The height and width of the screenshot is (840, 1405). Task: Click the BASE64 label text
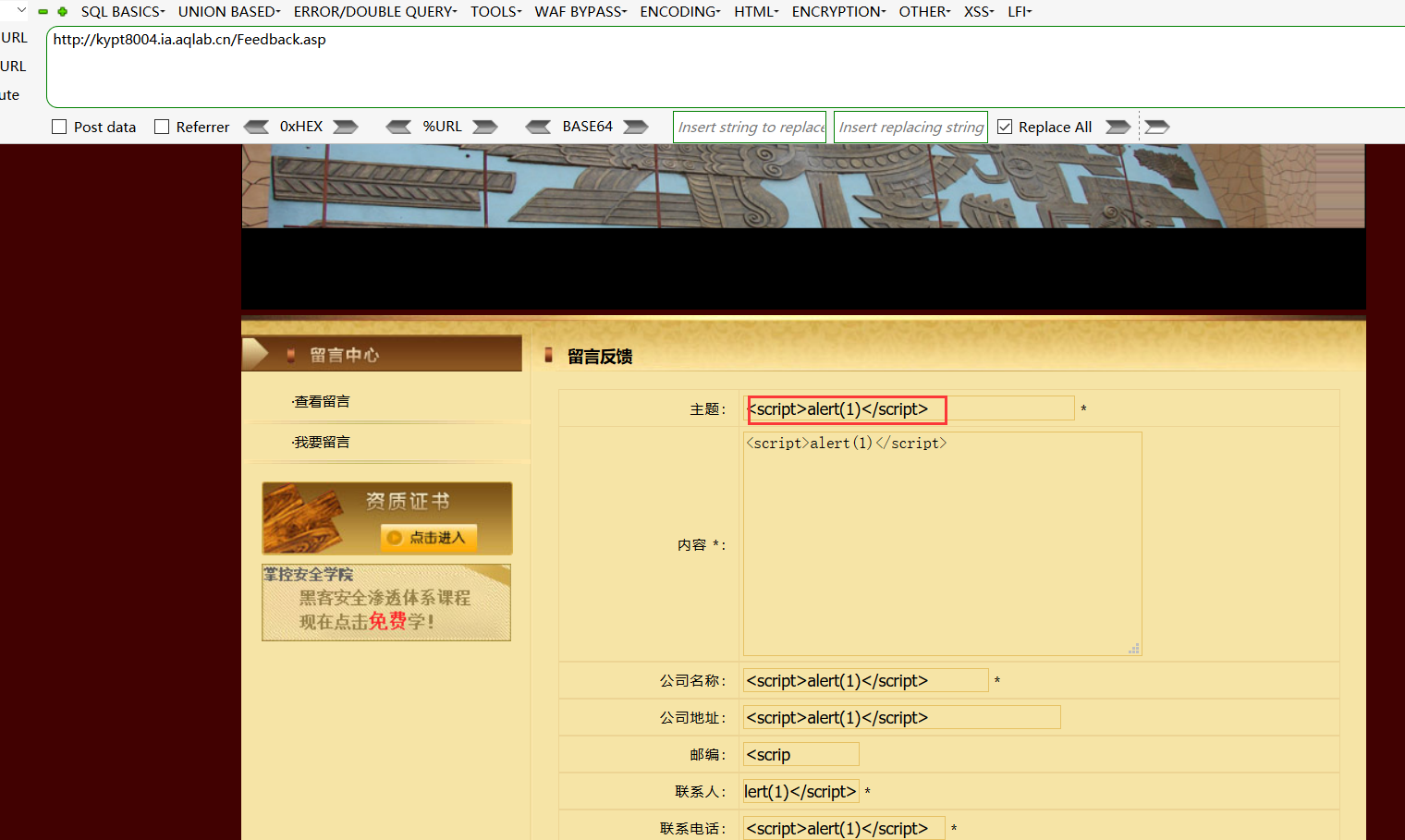(588, 127)
